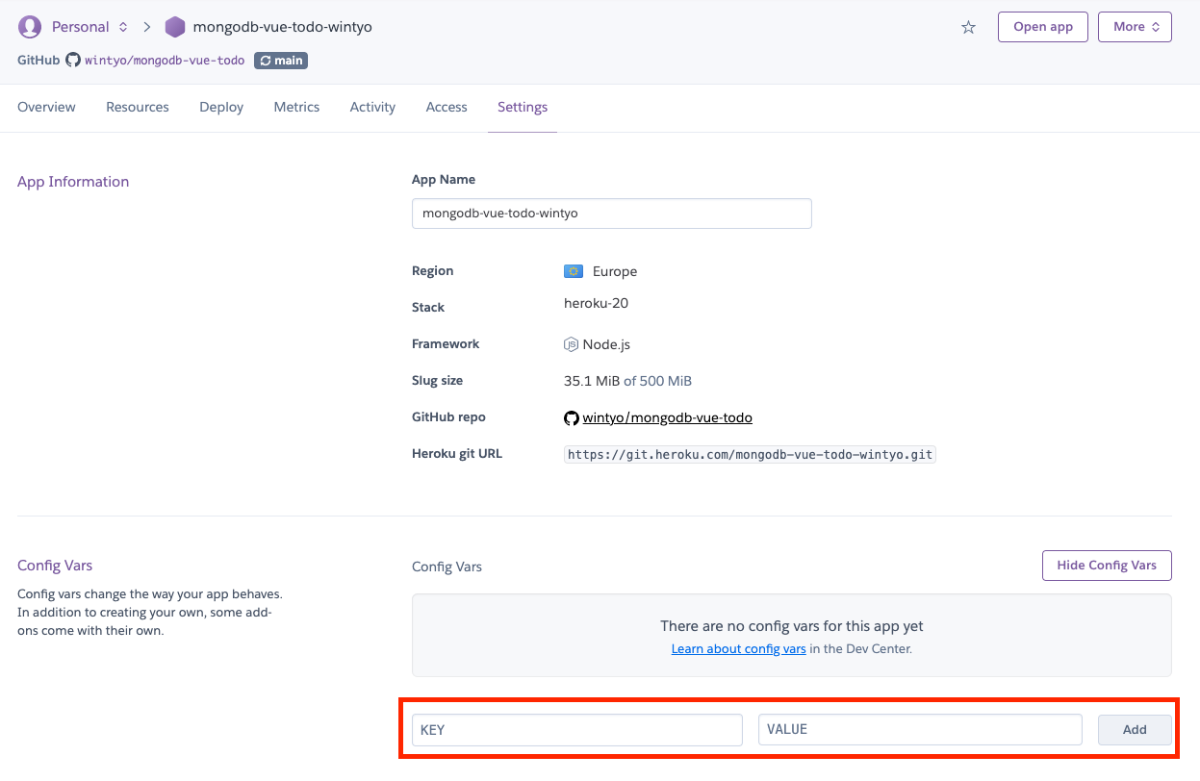Select the Heroku git URL text

point(750,454)
